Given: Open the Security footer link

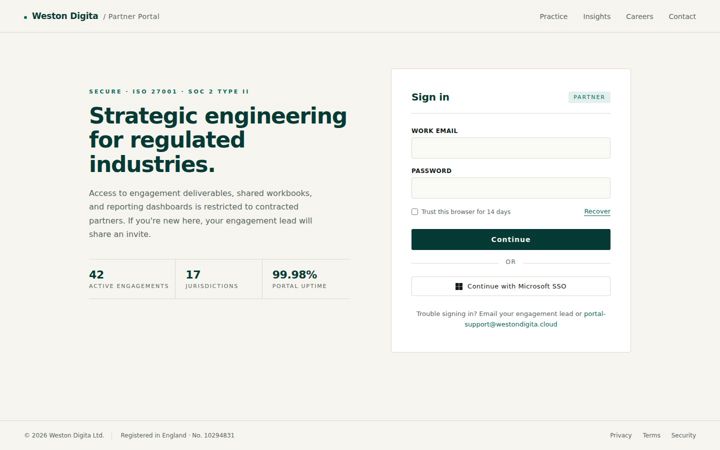Looking at the screenshot, I should point(683,435).
